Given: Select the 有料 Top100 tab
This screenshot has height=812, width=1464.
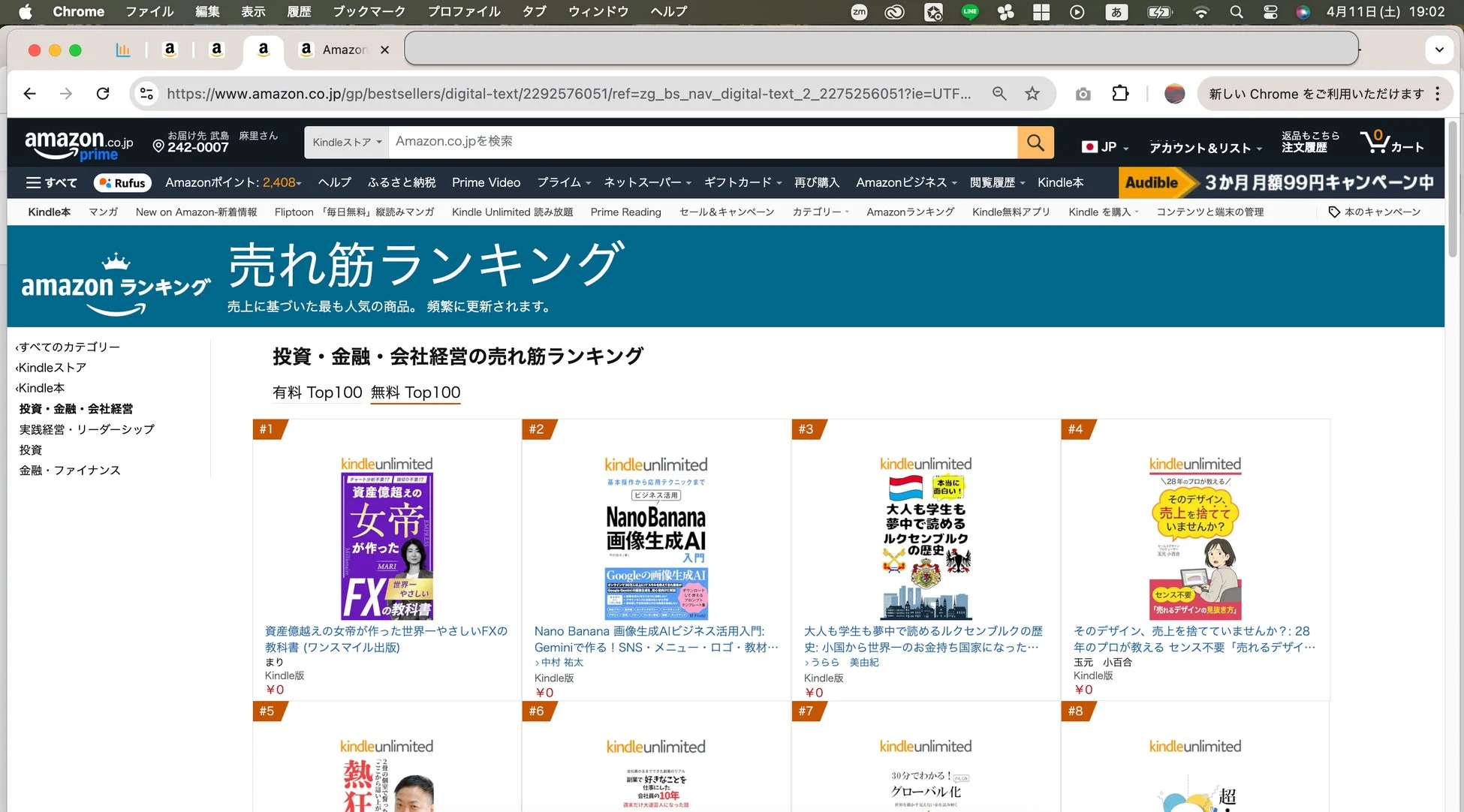Looking at the screenshot, I should 318,392.
